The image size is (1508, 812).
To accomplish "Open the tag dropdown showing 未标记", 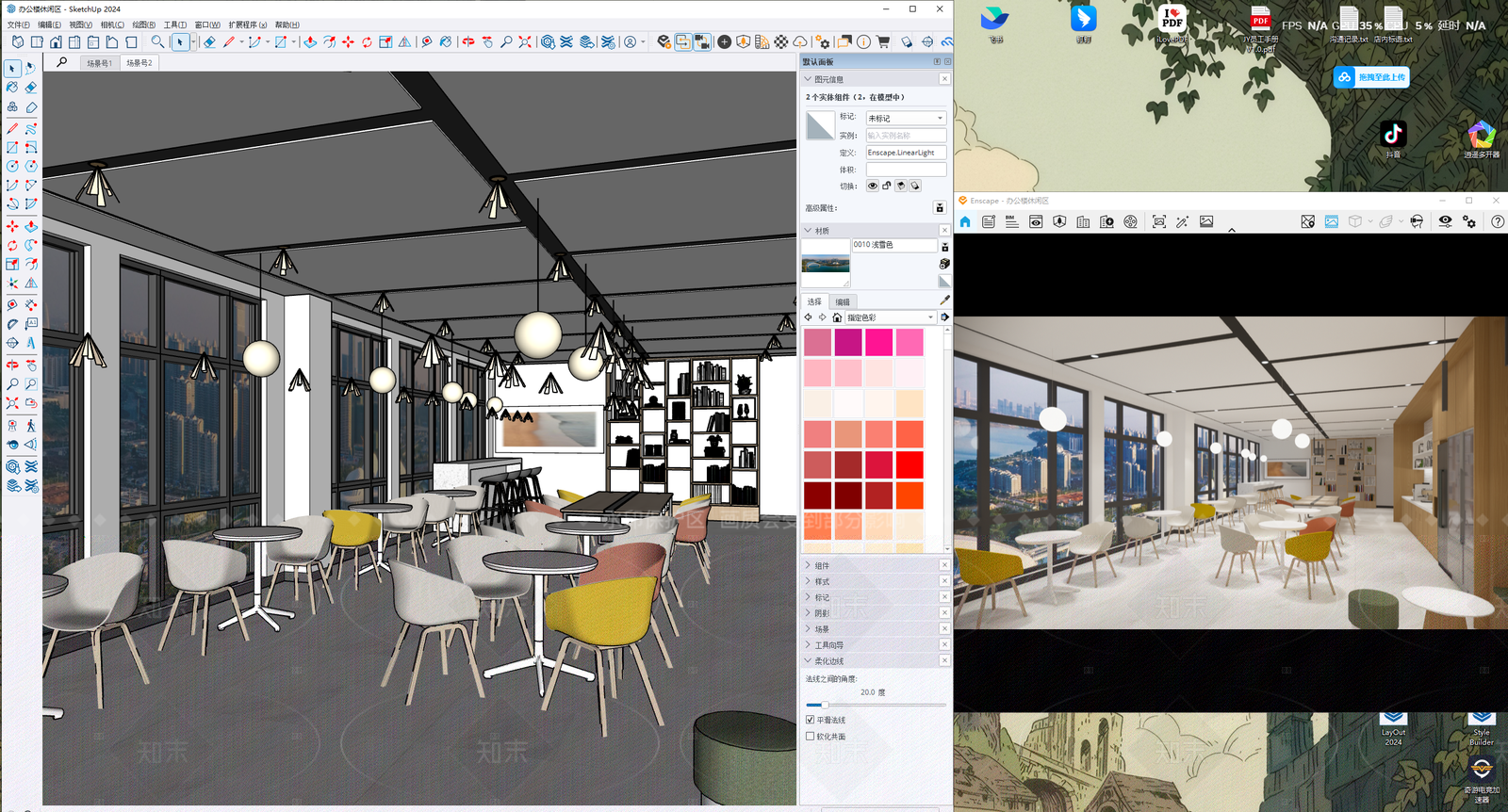I will 906,118.
